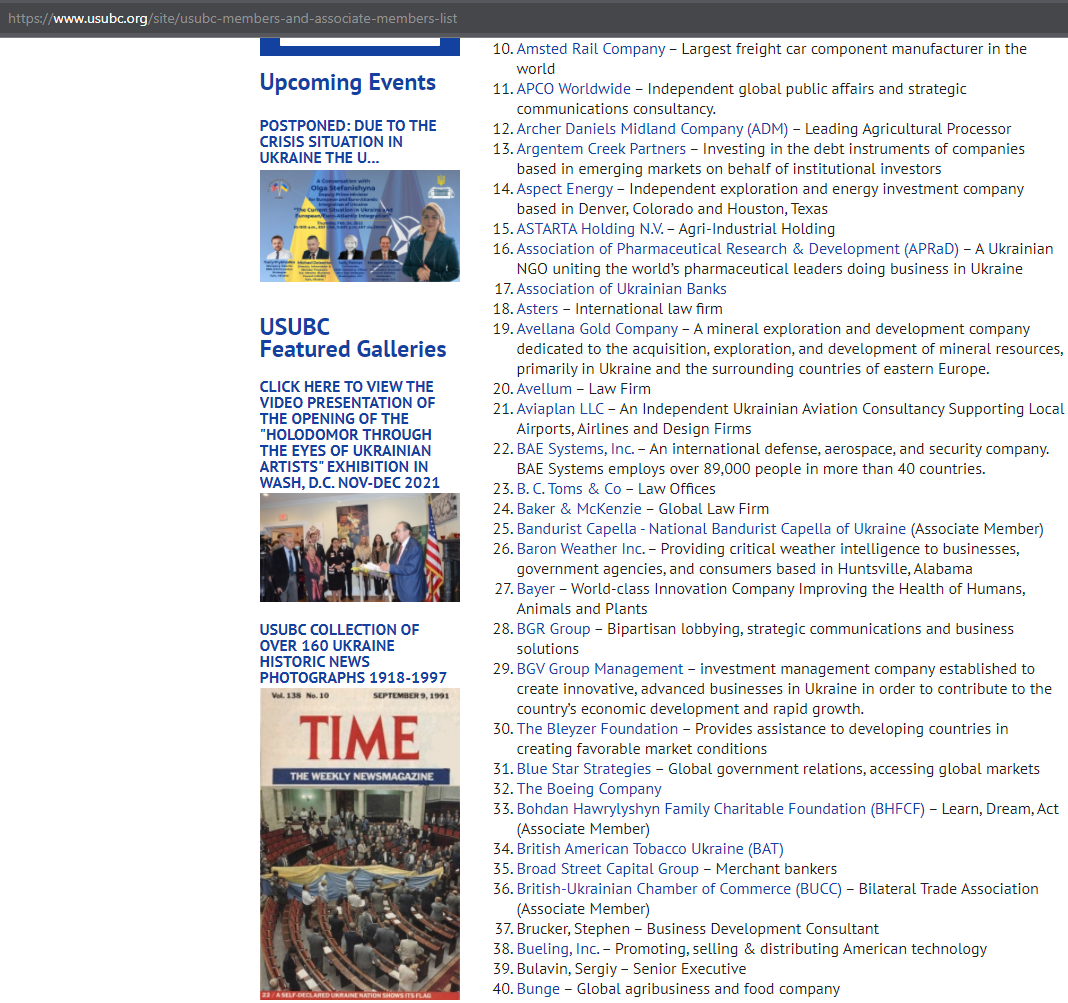Screen dimensions: 1068x1003
Task: Visit the Bunge link
Action: tap(538, 989)
